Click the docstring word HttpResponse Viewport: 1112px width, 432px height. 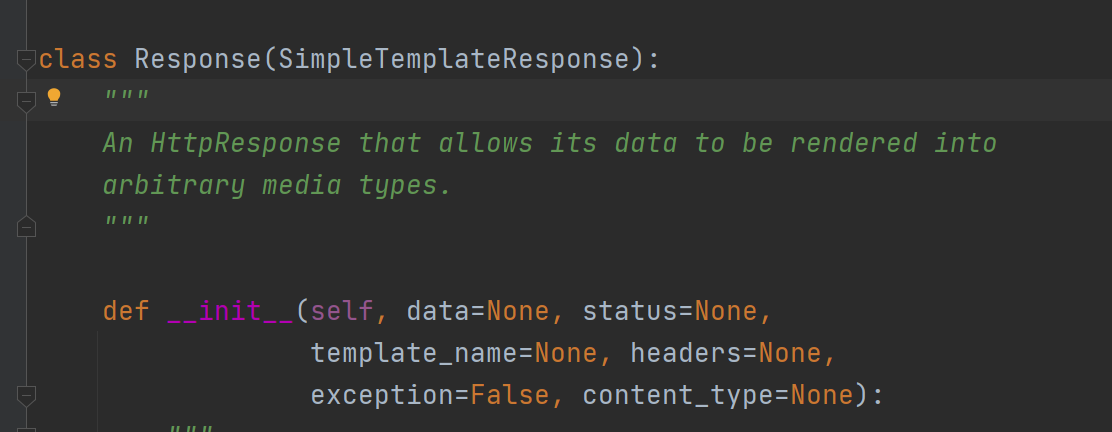(246, 143)
